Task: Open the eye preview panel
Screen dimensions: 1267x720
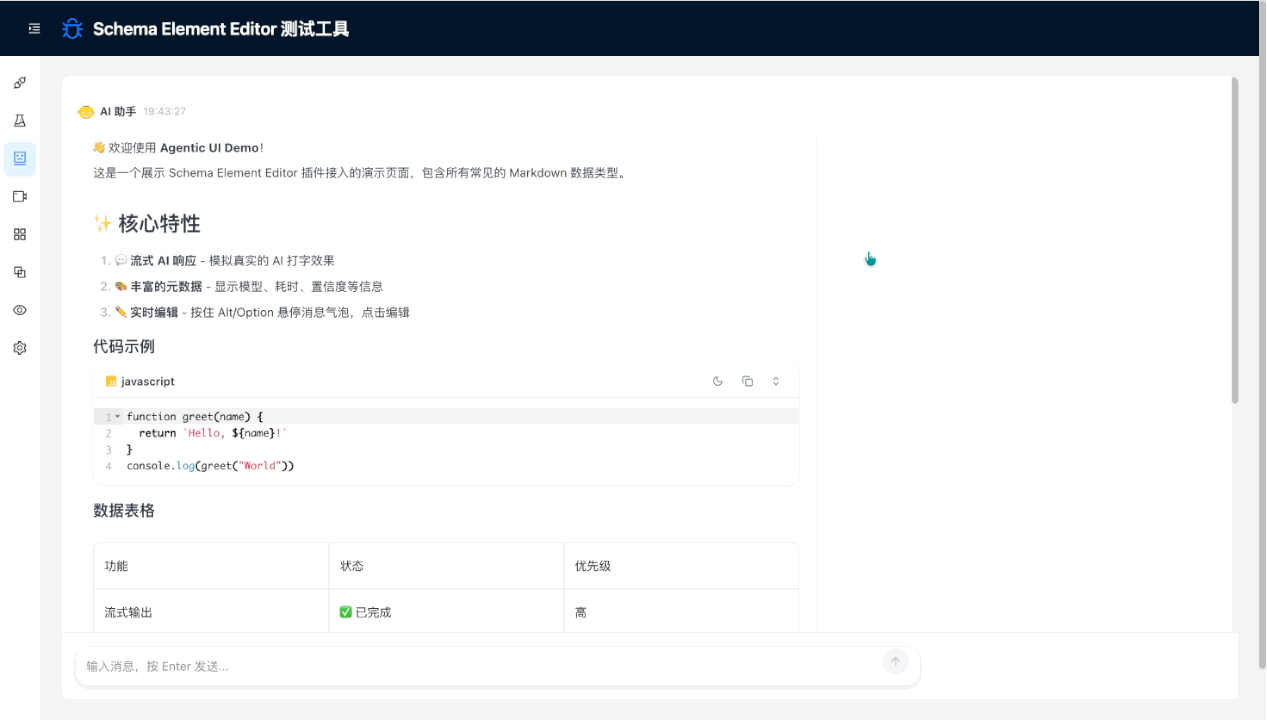Action: (x=19, y=310)
